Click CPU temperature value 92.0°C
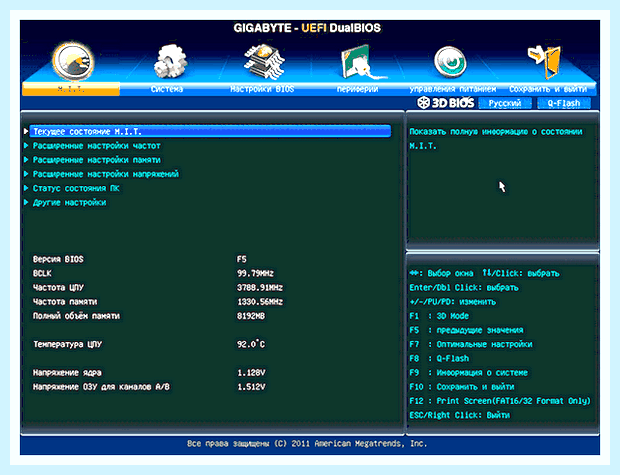The image size is (620, 475). click(251, 344)
